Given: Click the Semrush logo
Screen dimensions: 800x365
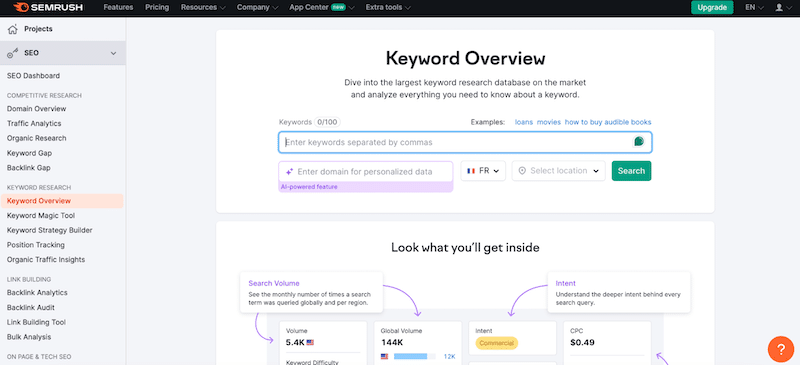Looking at the screenshot, I should 48,7.
